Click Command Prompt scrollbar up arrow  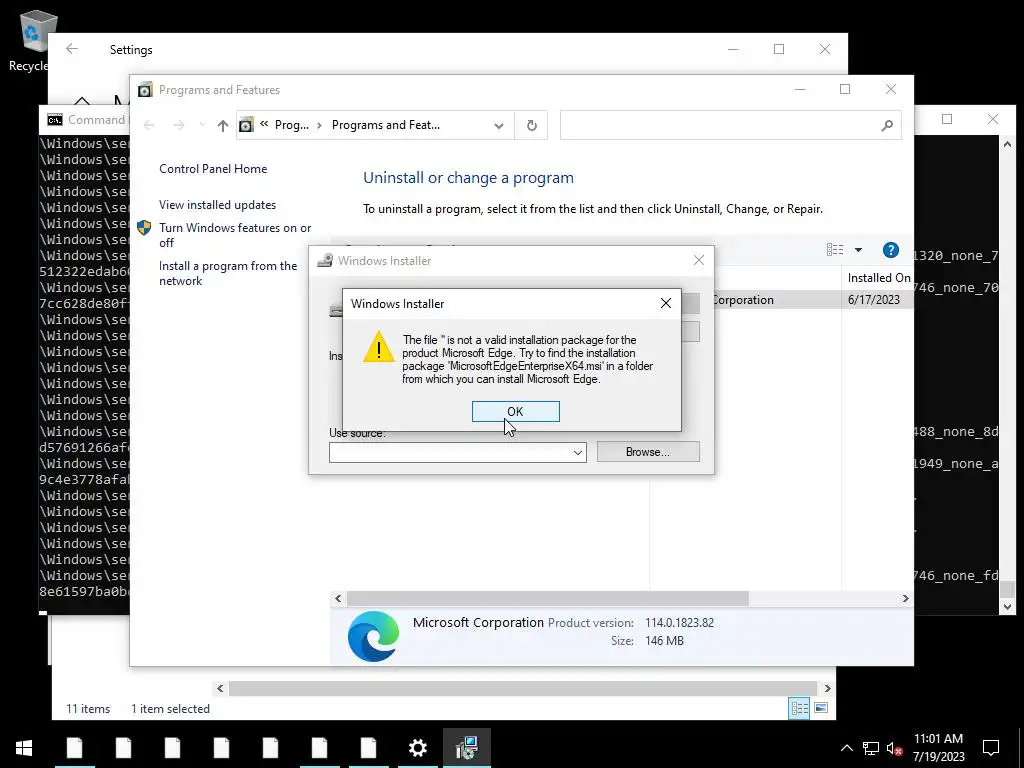1007,144
